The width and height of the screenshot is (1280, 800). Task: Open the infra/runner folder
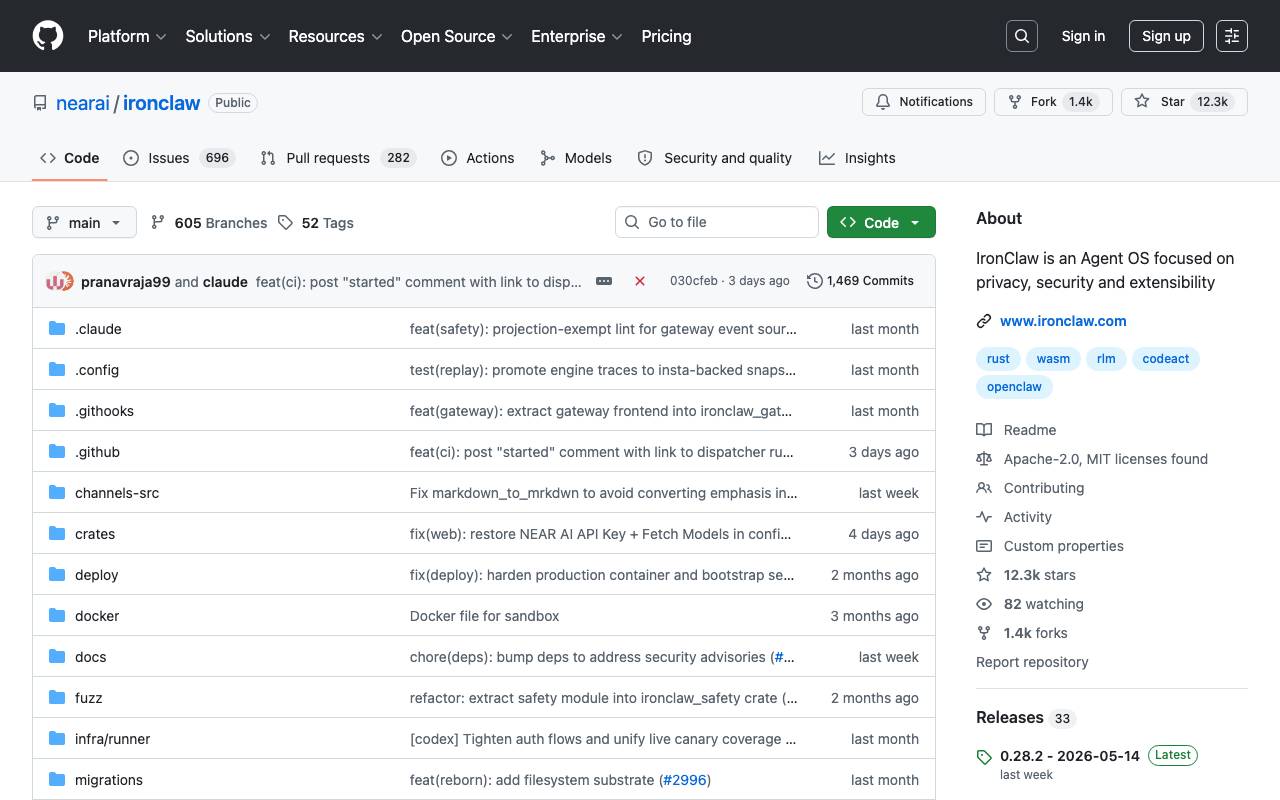point(112,739)
